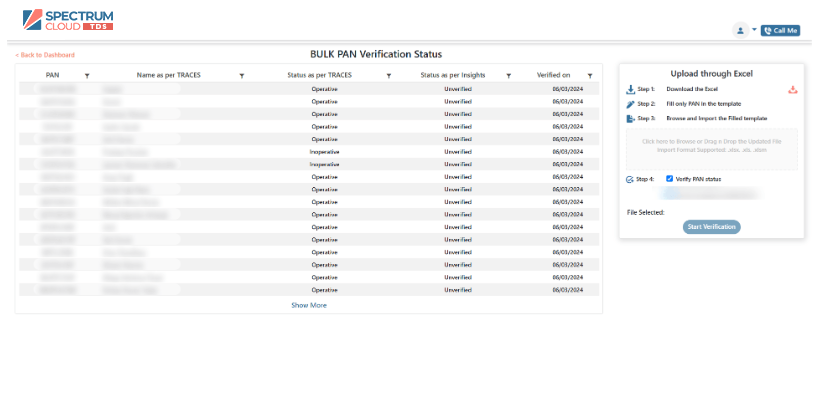Go Back to Dashboard

[45, 55]
